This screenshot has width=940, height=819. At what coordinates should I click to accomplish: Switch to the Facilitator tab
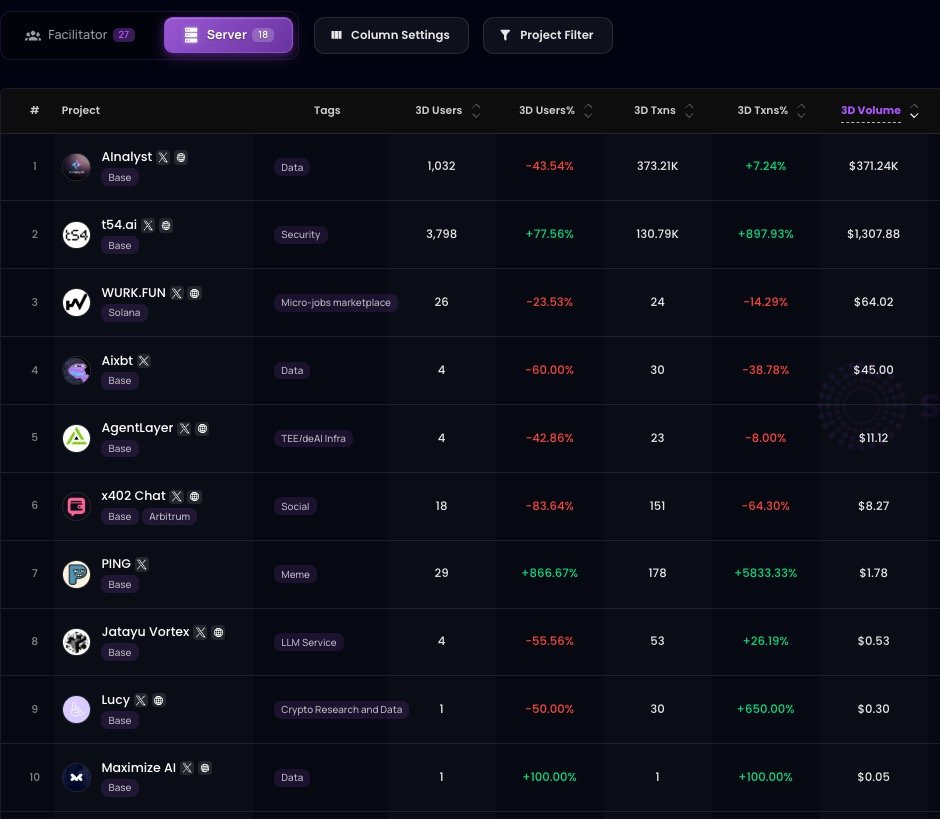pyautogui.click(x=80, y=35)
